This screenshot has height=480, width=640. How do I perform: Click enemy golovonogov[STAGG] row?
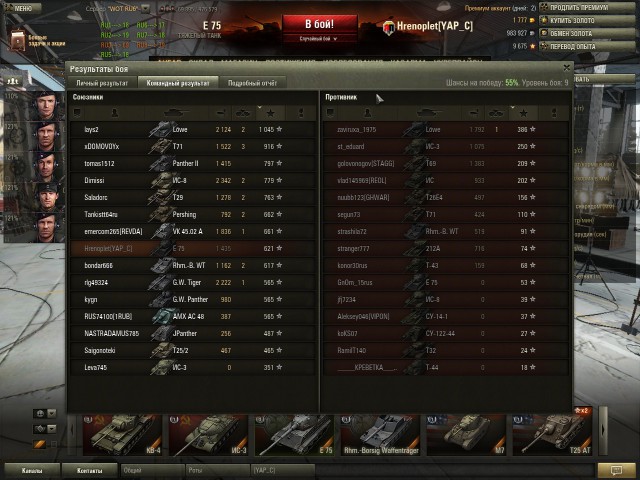446,163
